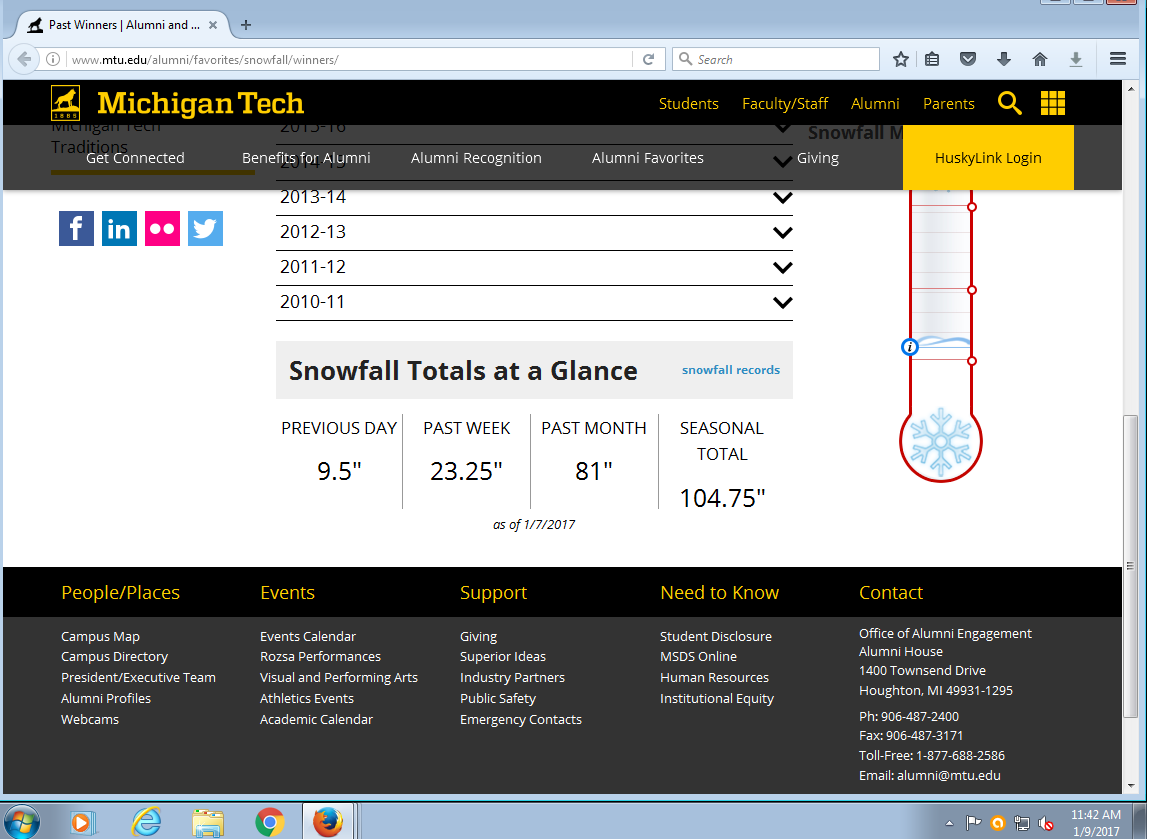Click the snowfall thermometer info marker
The image size is (1151, 839).
pyautogui.click(x=910, y=347)
